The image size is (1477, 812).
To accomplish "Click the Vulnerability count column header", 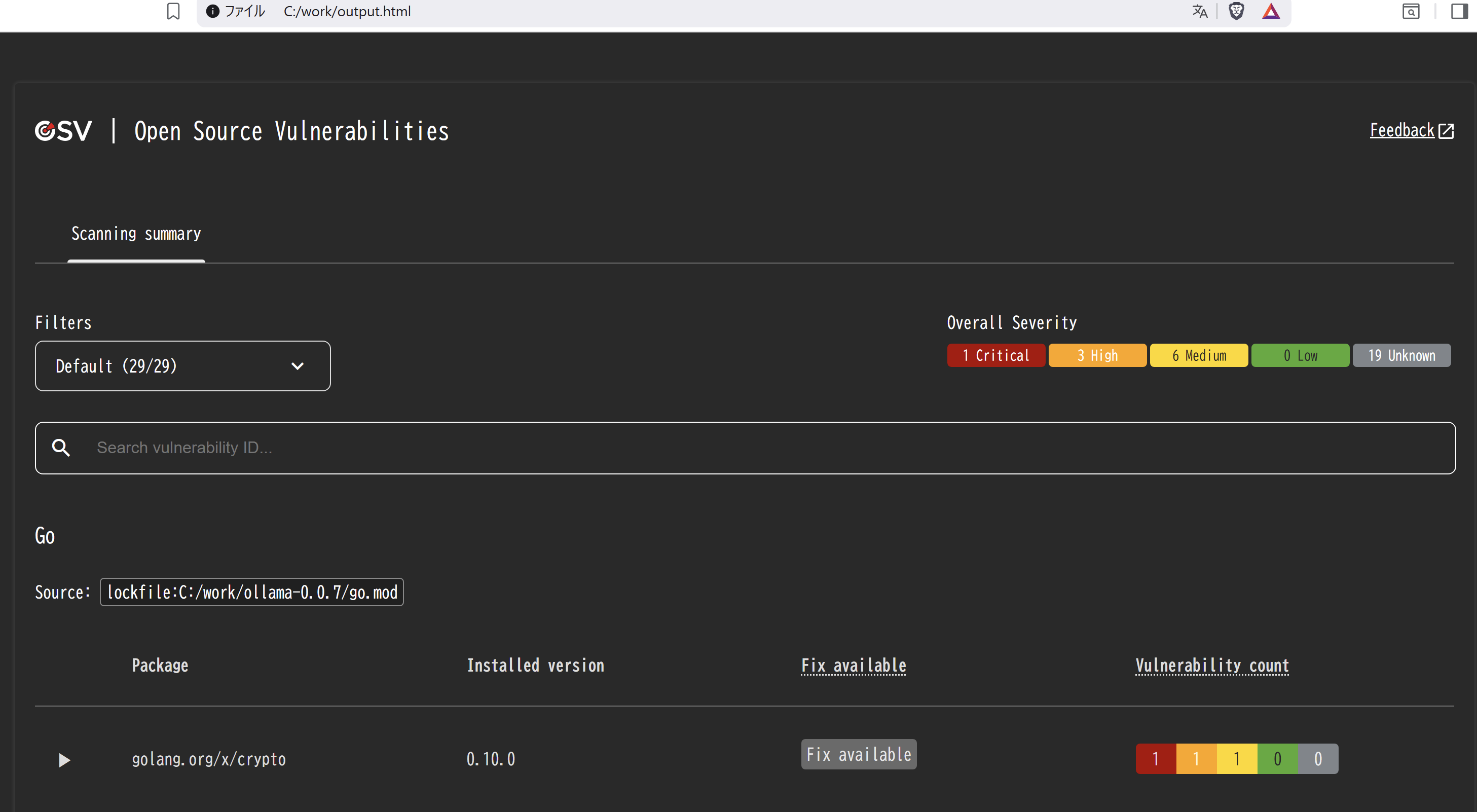I will (1212, 665).
